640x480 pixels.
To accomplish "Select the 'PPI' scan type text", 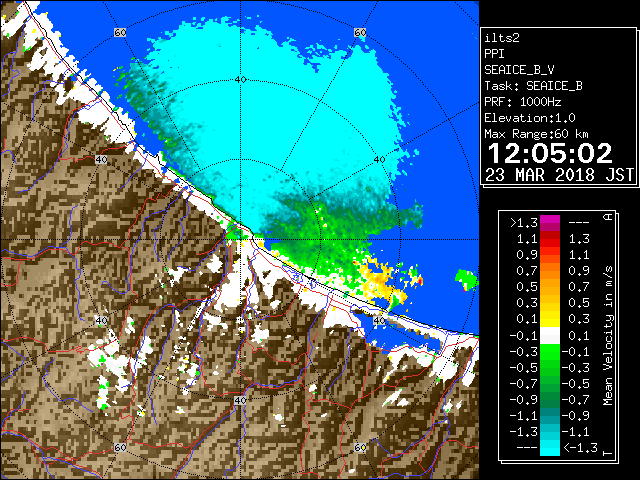I will [x=494, y=54].
